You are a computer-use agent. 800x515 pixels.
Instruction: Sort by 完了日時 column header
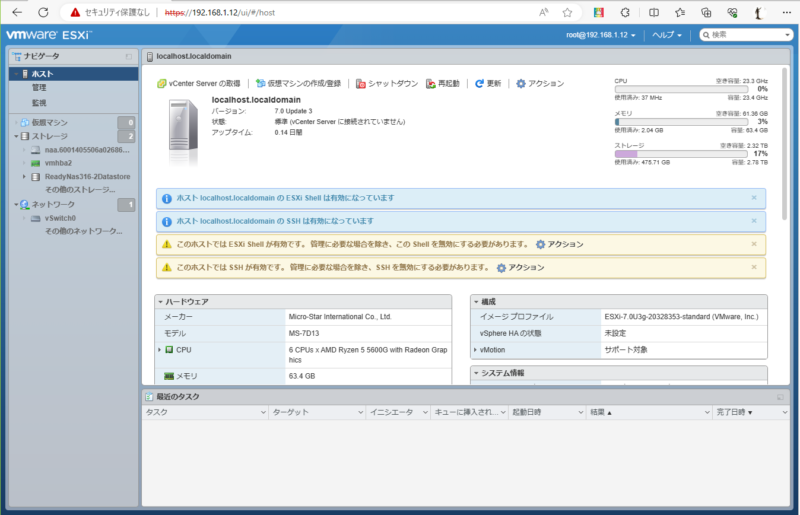point(751,412)
